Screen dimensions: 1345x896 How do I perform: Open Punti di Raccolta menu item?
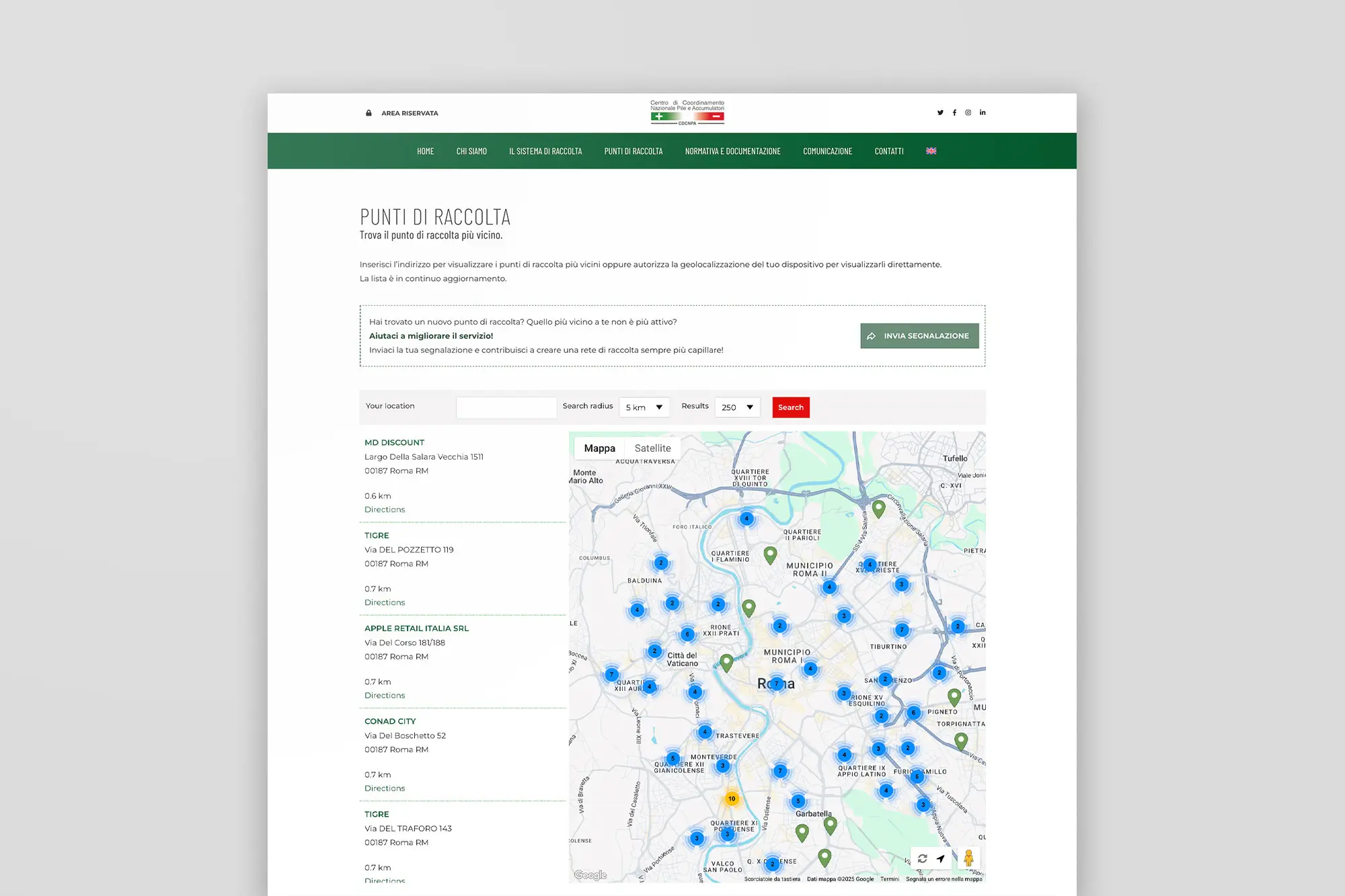click(633, 151)
